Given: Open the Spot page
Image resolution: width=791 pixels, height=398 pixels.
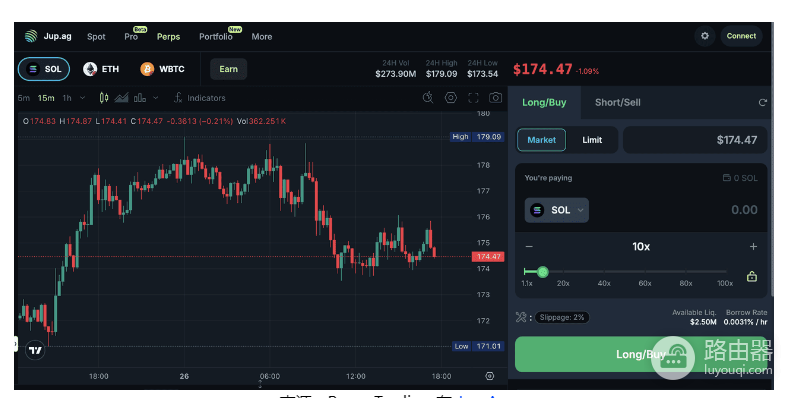Looking at the screenshot, I should pos(96,36).
